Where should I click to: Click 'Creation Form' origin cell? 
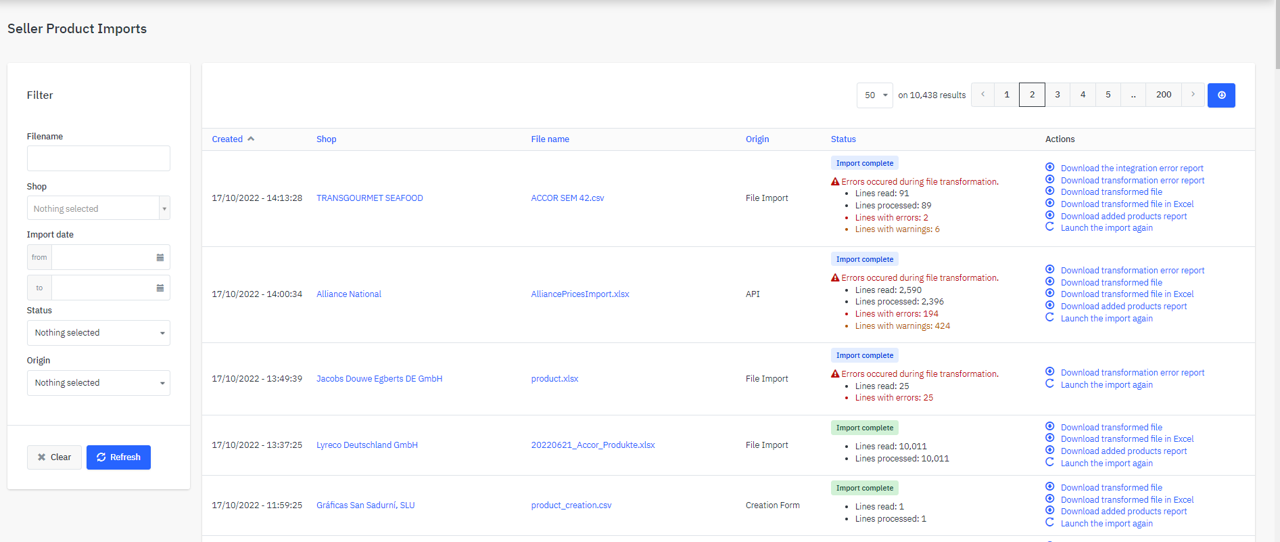(772, 505)
